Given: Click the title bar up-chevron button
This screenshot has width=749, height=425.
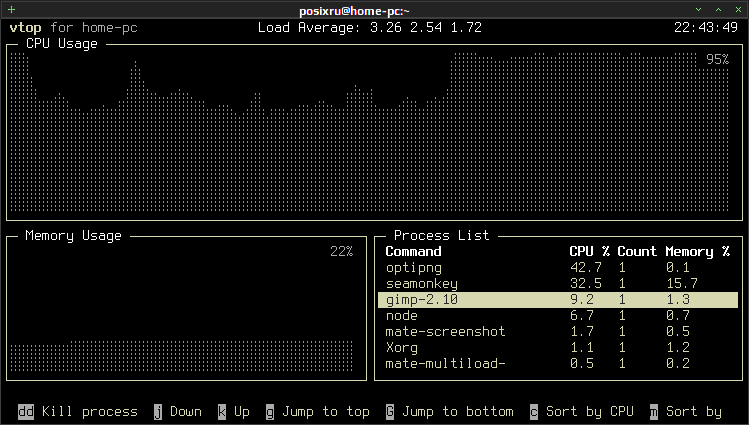Looking at the screenshot, I should click(x=718, y=10).
